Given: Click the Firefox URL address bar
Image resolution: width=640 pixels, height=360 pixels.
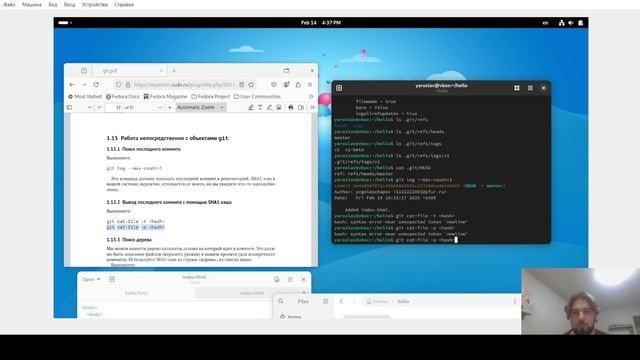Looking at the screenshot, I should tap(184, 84).
